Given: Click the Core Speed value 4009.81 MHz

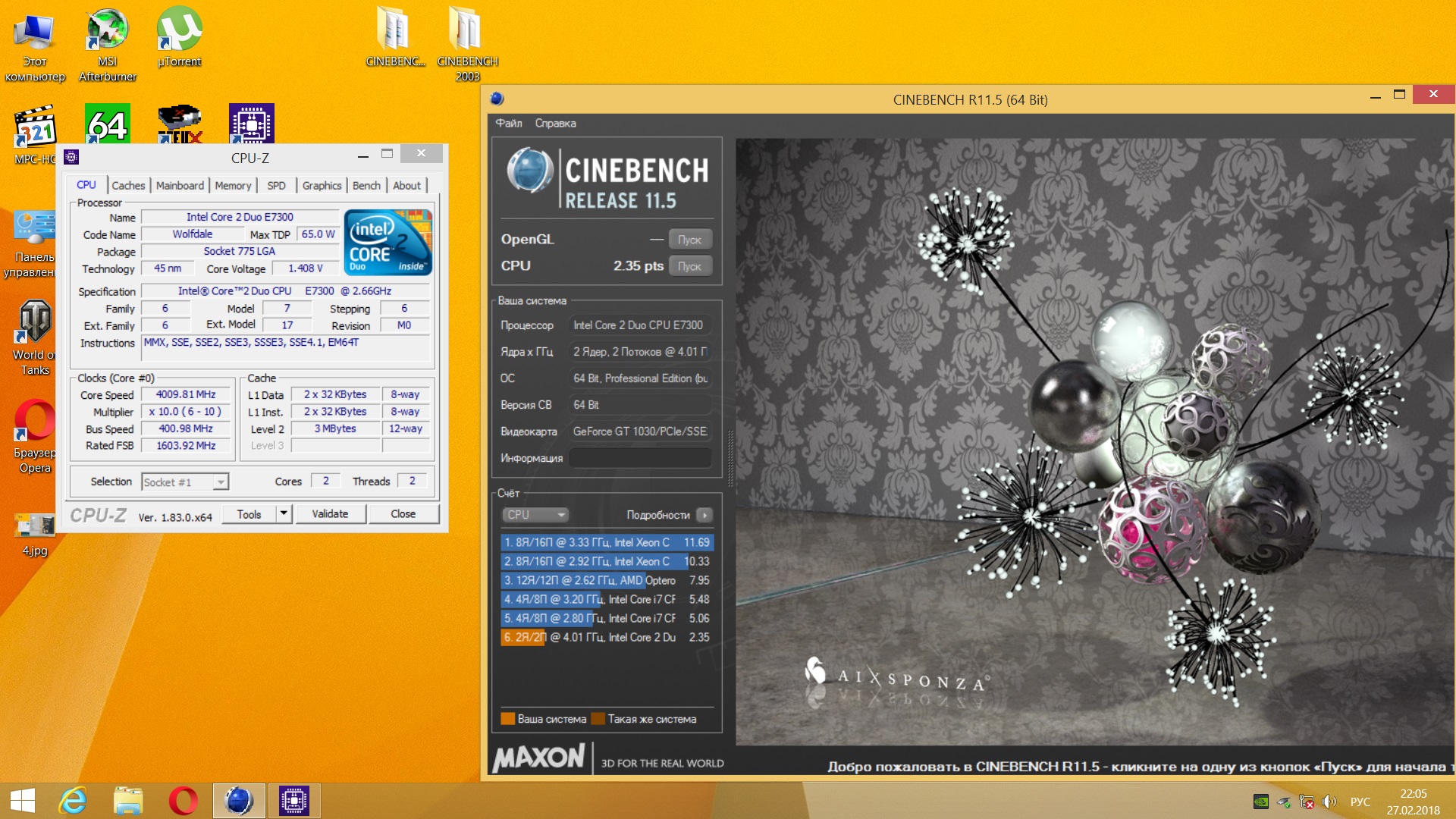Looking at the screenshot, I should point(186,394).
